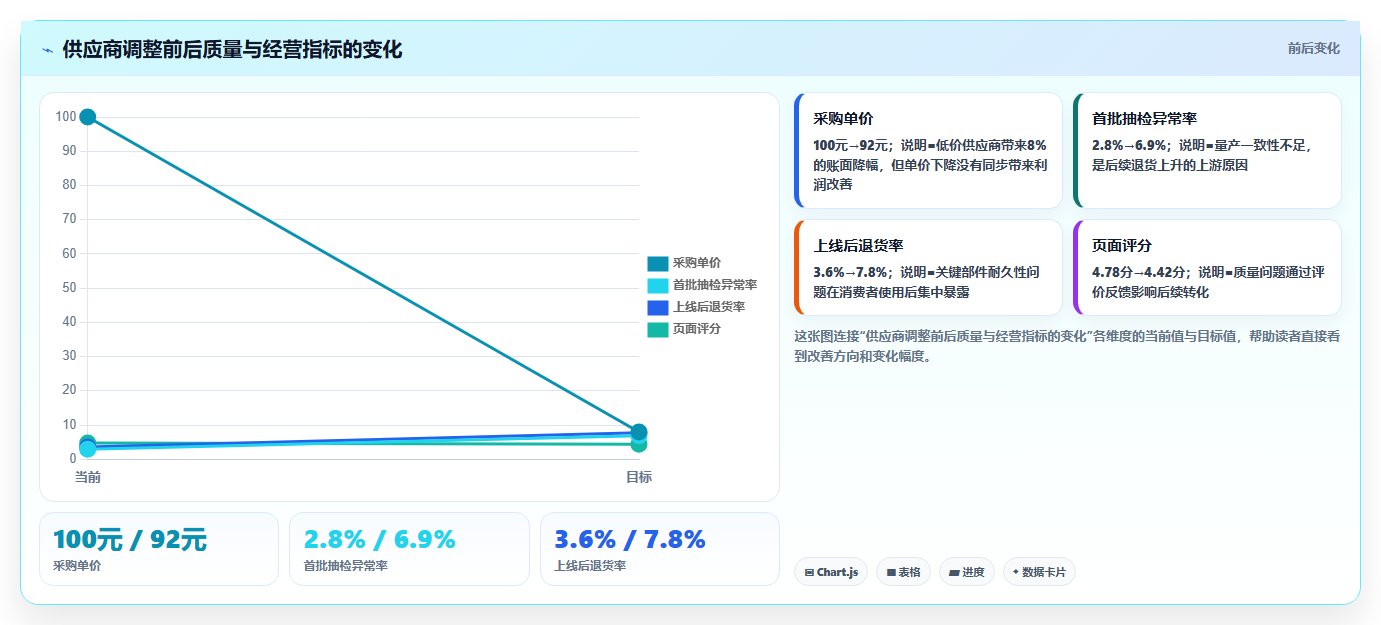Image resolution: width=1381 pixels, height=625 pixels.
Task: Open the 页面评分 explanation card
Action: point(1207,267)
